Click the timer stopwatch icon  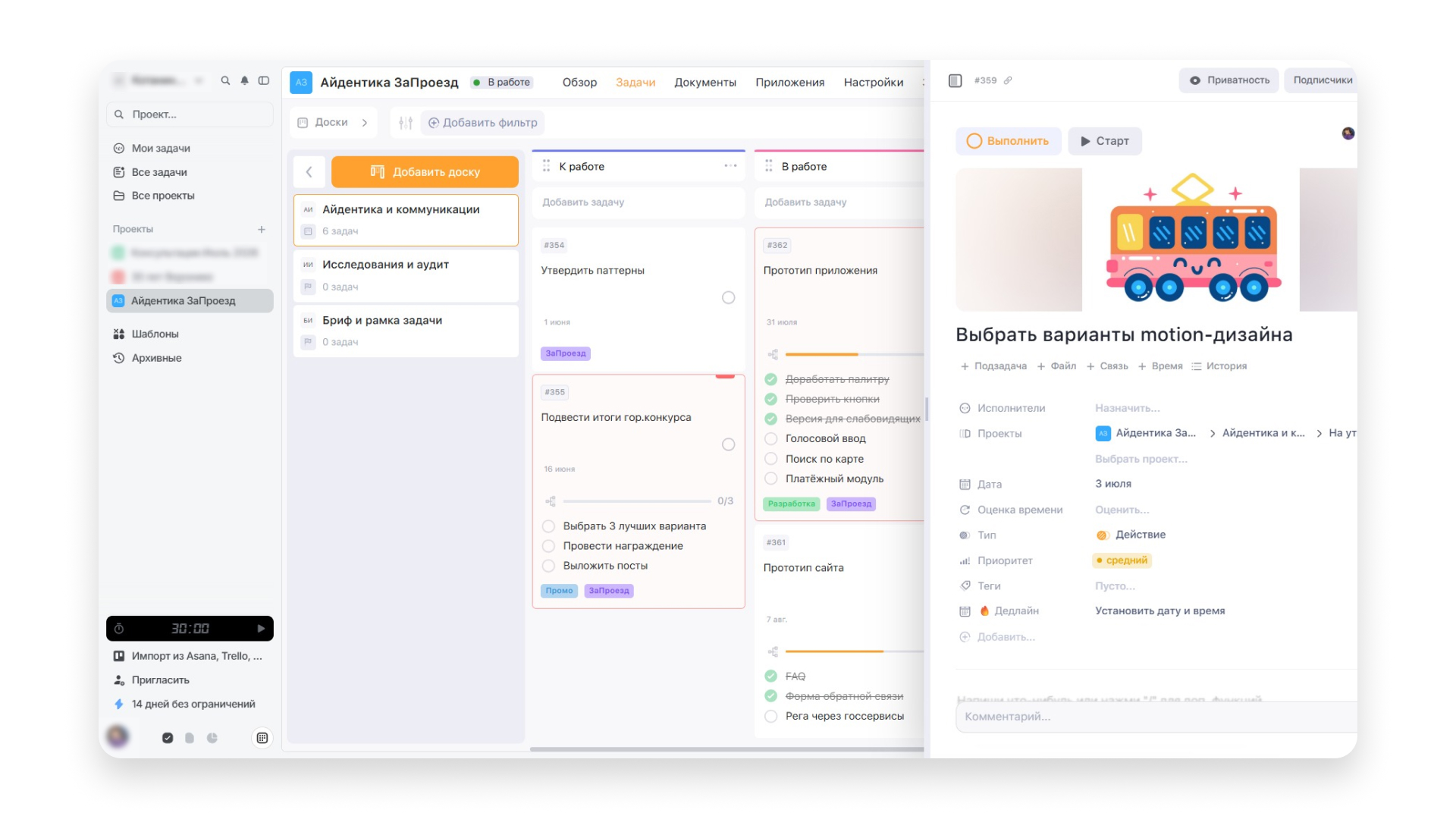[119, 629]
